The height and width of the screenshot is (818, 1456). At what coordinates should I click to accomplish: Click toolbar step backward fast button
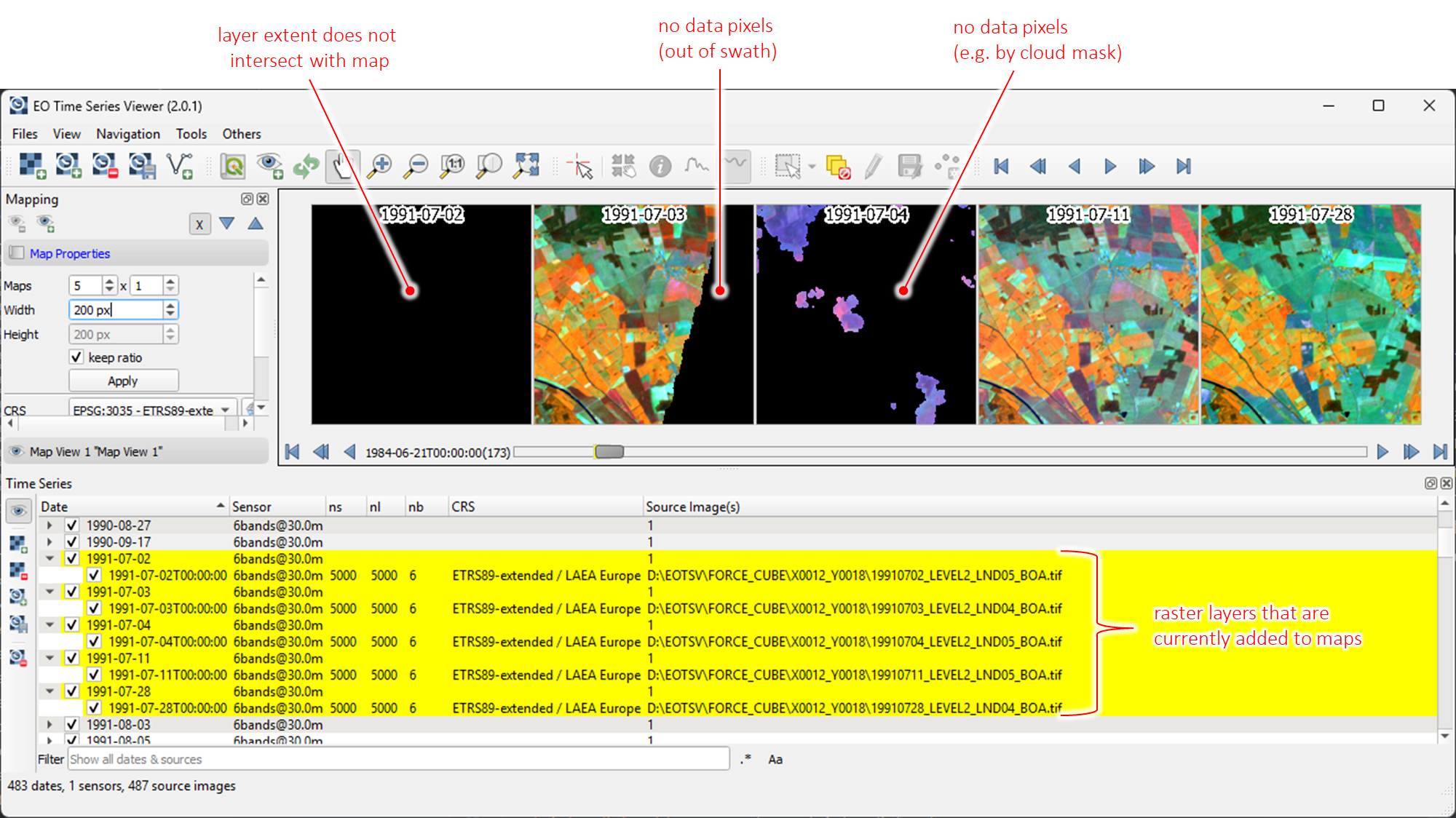1038,166
